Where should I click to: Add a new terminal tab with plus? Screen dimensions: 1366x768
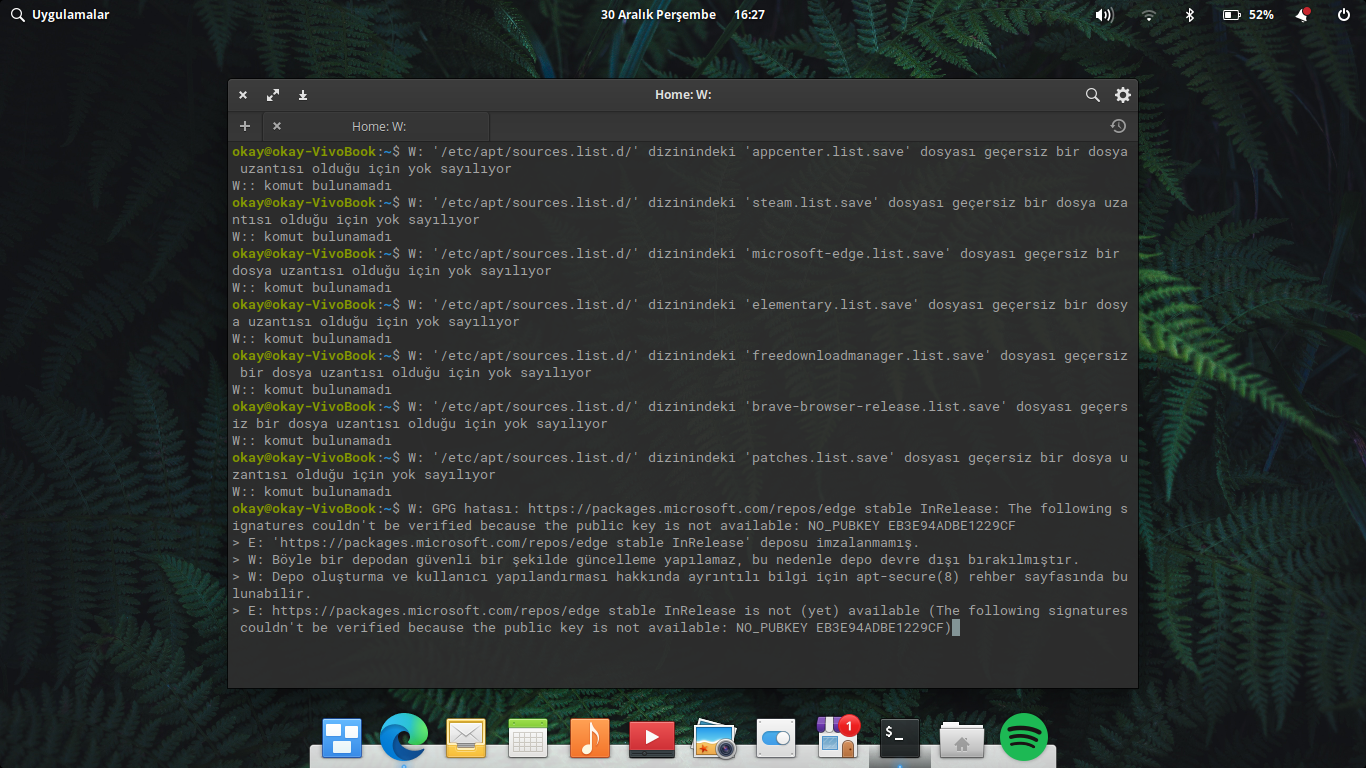[x=245, y=126]
